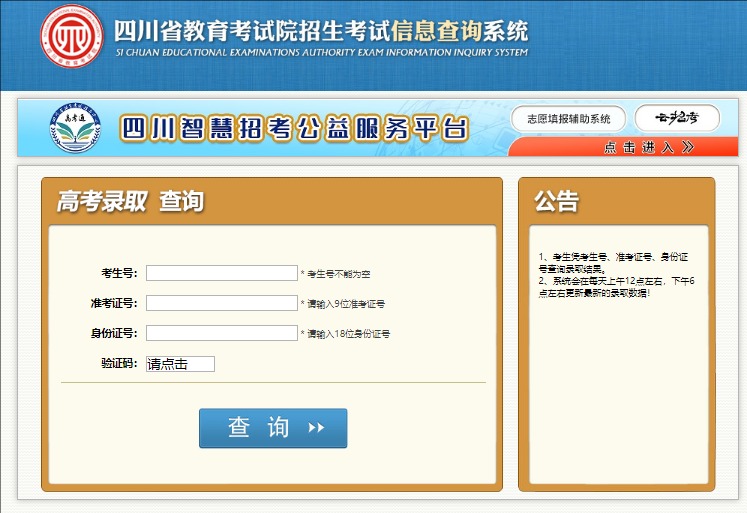Focus the 准考证号 input field
This screenshot has width=747, height=513.
(222, 303)
